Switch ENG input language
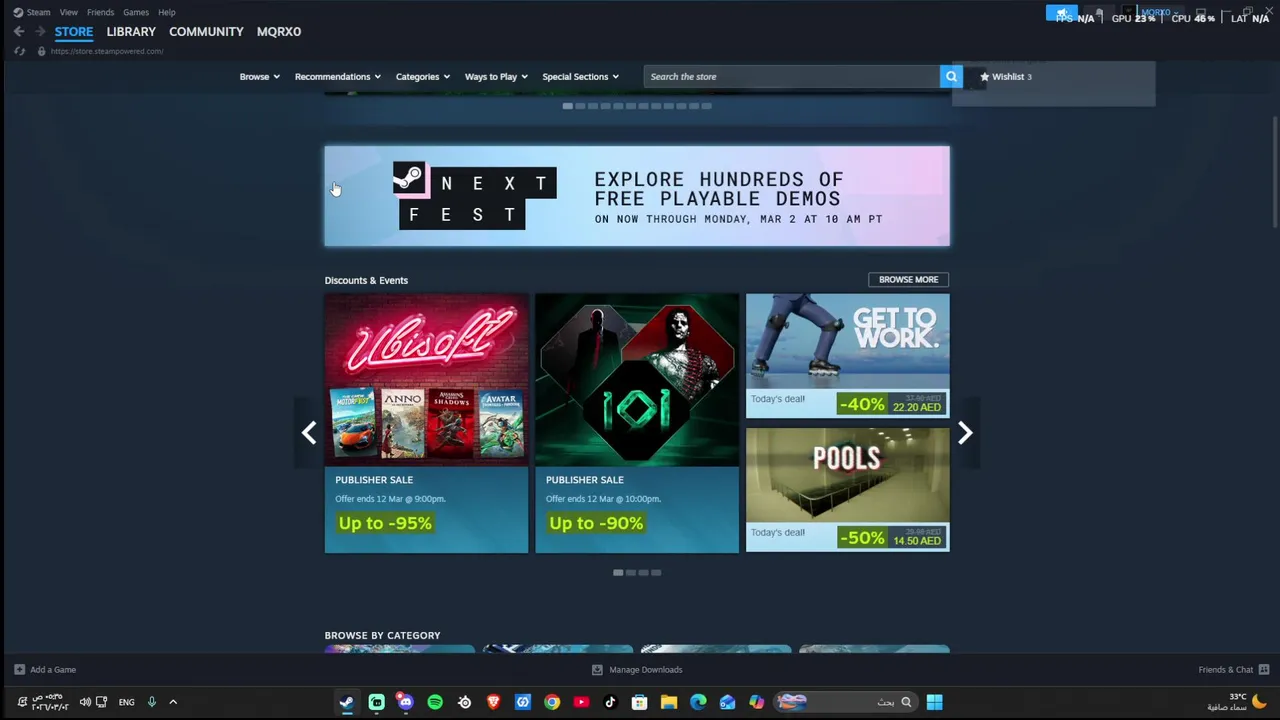Screen dimensions: 1280x720 tap(126, 702)
